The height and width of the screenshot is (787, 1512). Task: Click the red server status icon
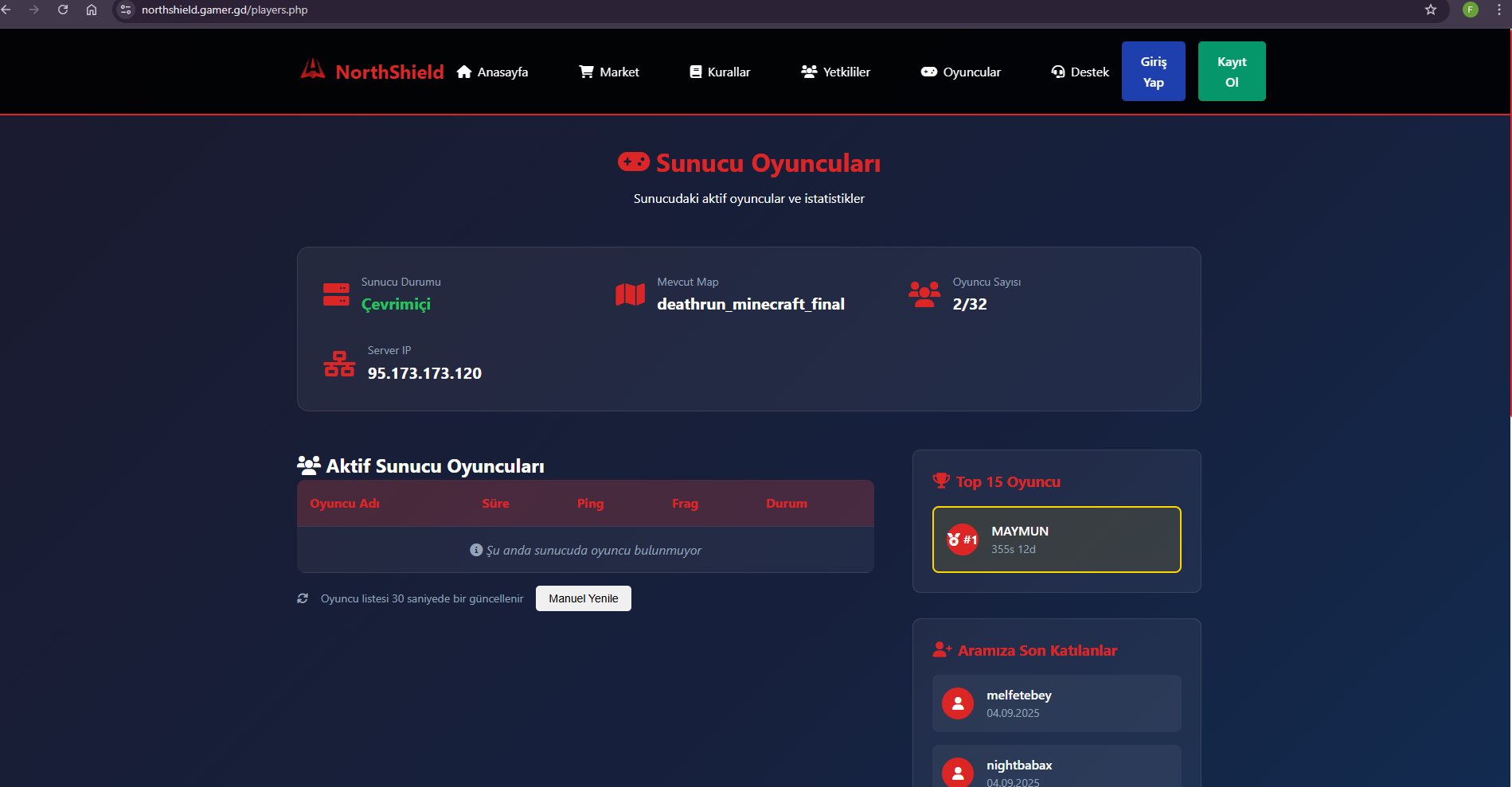[336, 294]
